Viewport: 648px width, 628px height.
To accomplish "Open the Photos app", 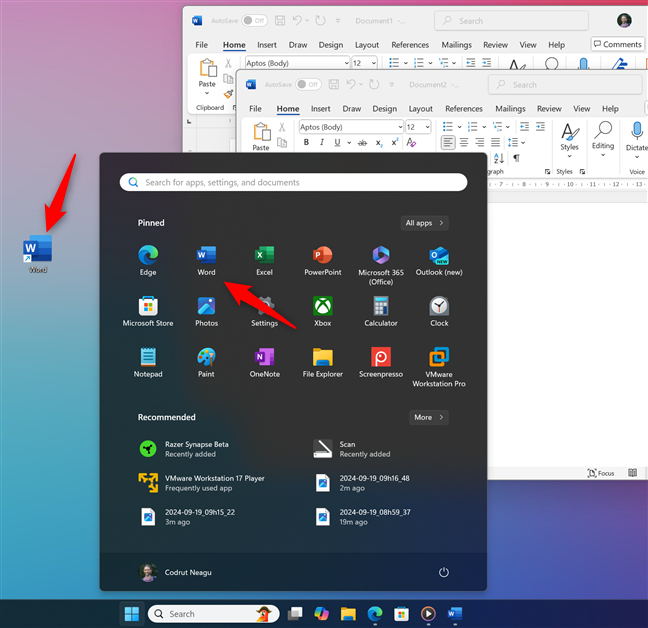I will pyautogui.click(x=206, y=311).
